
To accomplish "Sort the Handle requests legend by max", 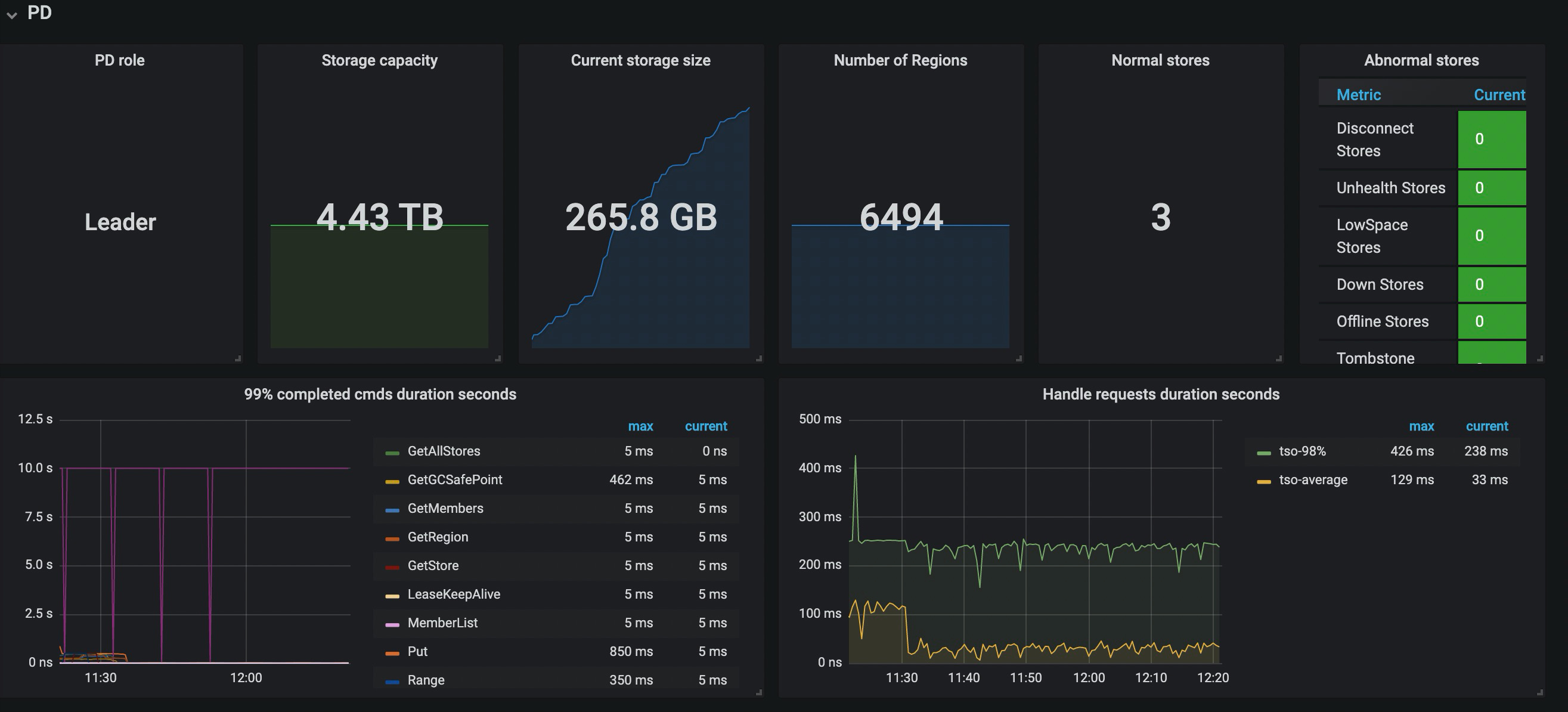I will 1421,426.
